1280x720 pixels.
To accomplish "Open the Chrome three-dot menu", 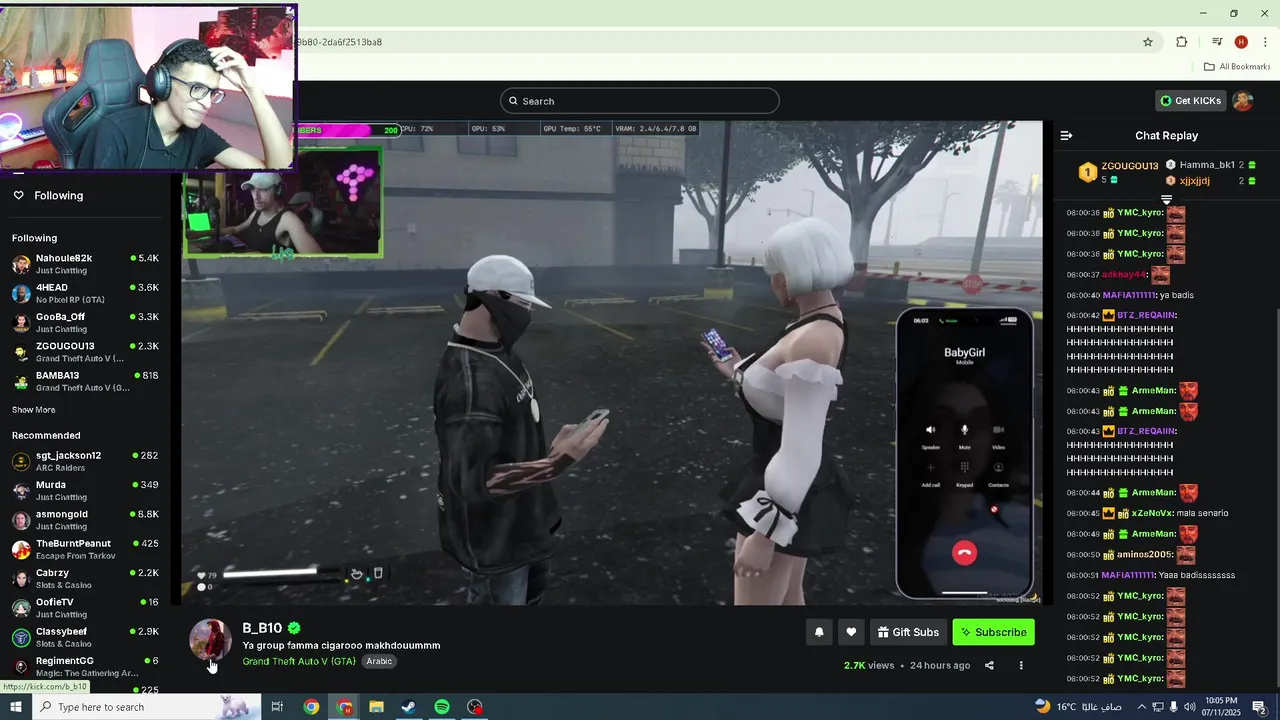I will point(1265,42).
